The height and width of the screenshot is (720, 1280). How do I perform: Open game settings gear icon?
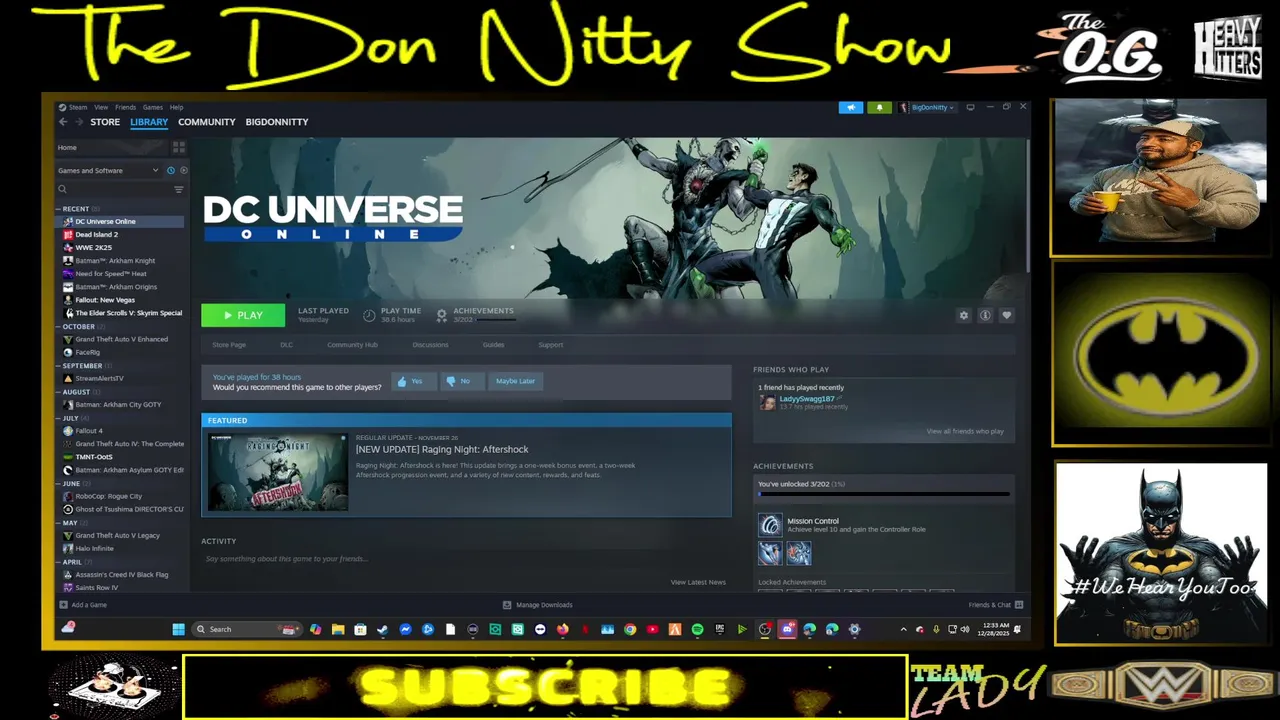coord(964,315)
